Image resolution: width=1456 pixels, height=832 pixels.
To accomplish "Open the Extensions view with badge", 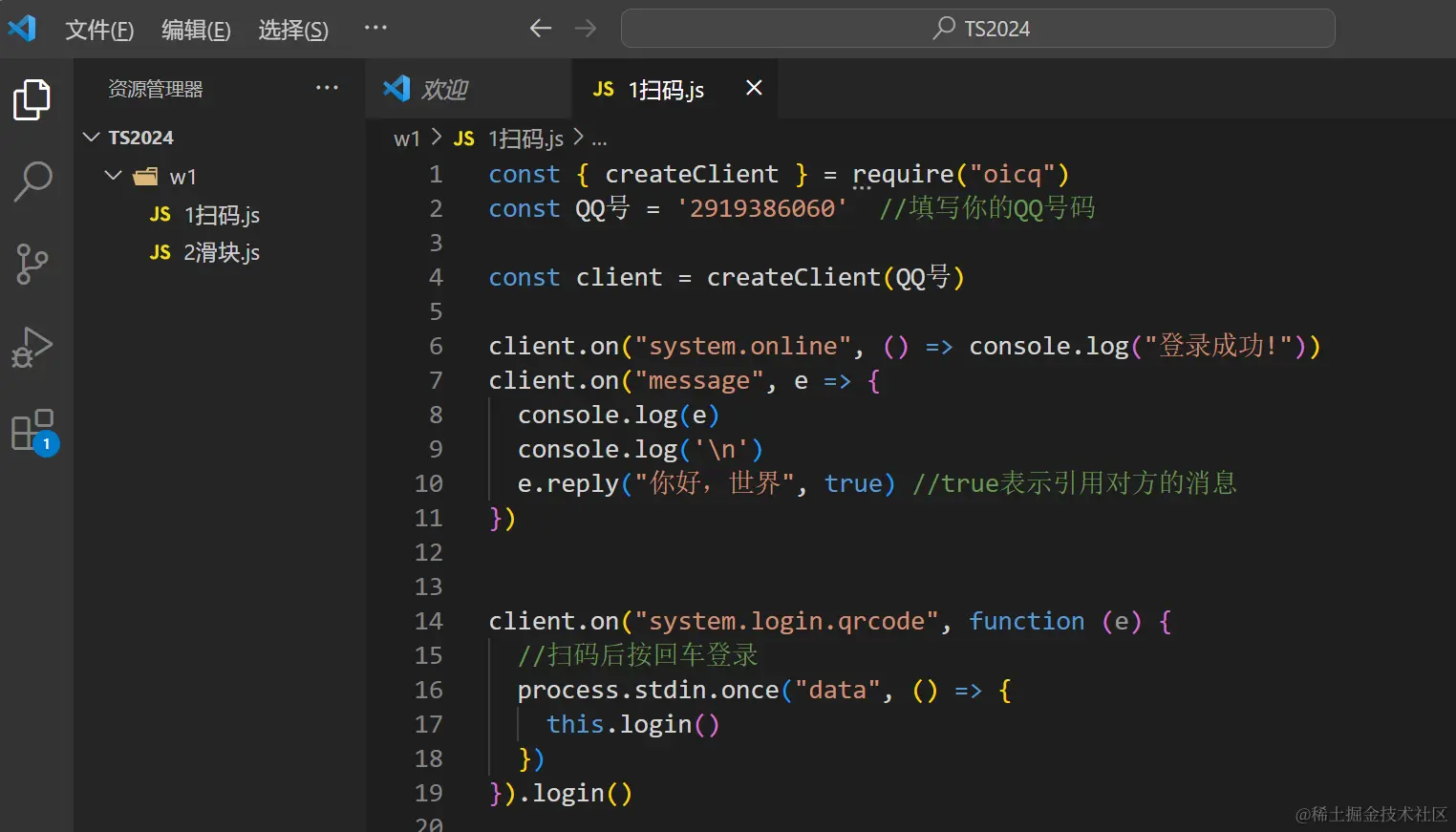I will [x=32, y=431].
